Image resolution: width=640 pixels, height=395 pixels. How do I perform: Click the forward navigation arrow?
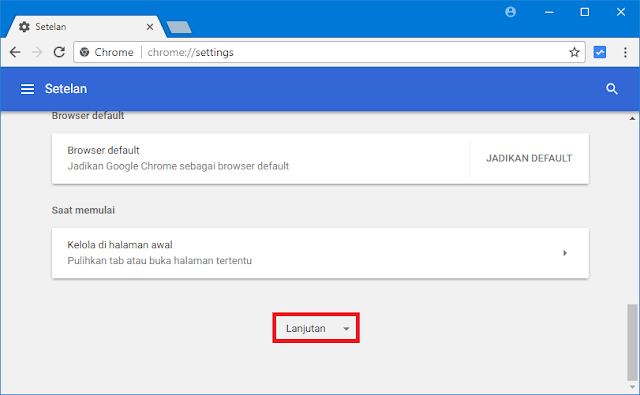coord(37,52)
